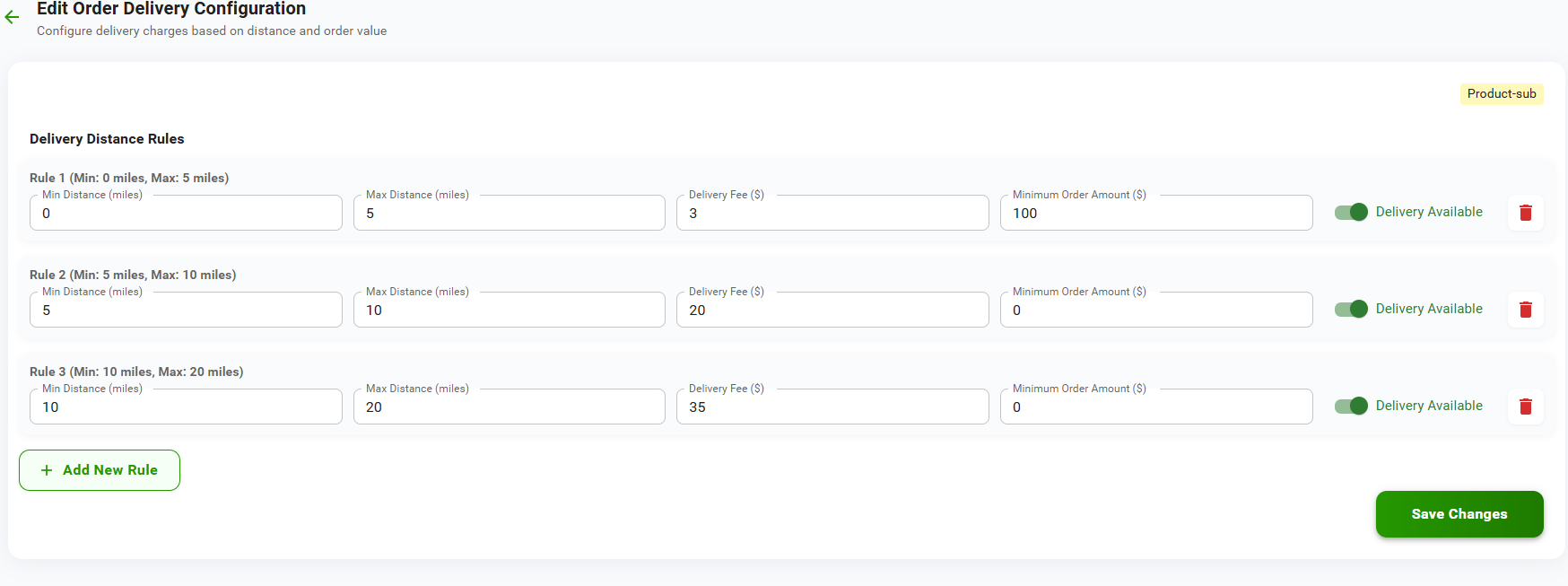Viewport: 1568px width, 586px height.
Task: Focus Rule 2 Min Distance field
Action: (x=186, y=310)
